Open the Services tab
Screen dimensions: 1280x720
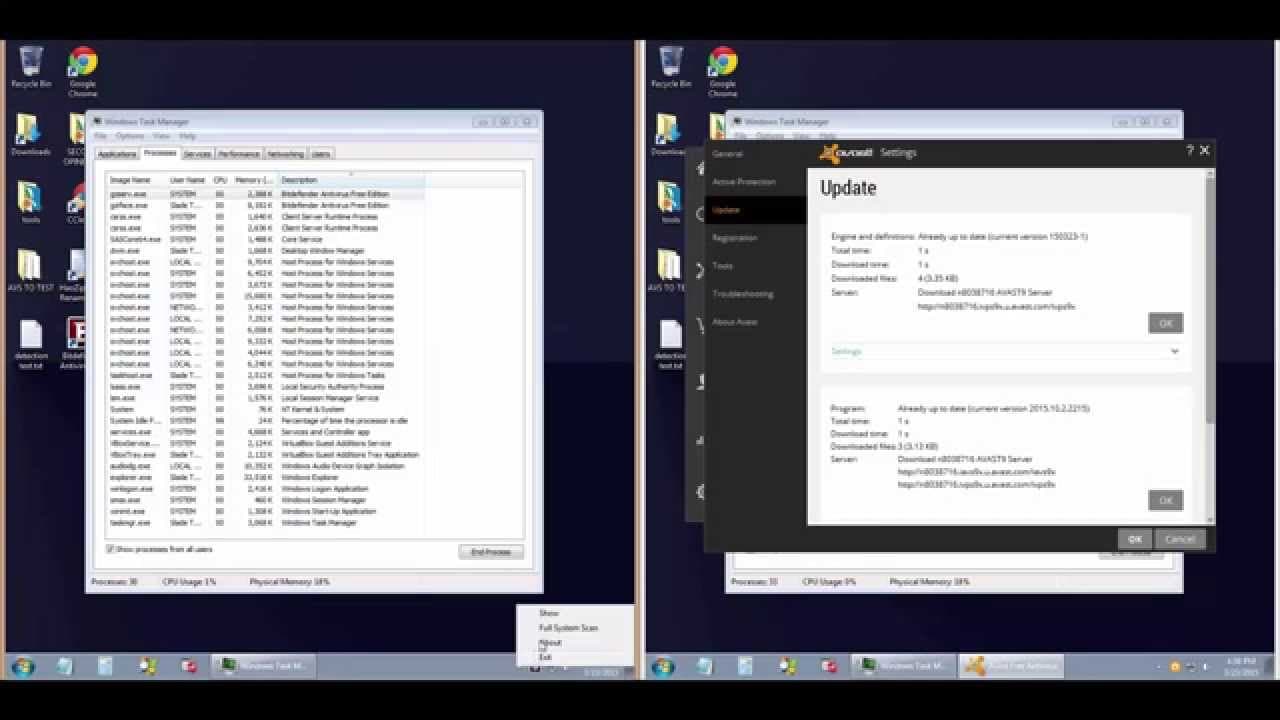(198, 154)
